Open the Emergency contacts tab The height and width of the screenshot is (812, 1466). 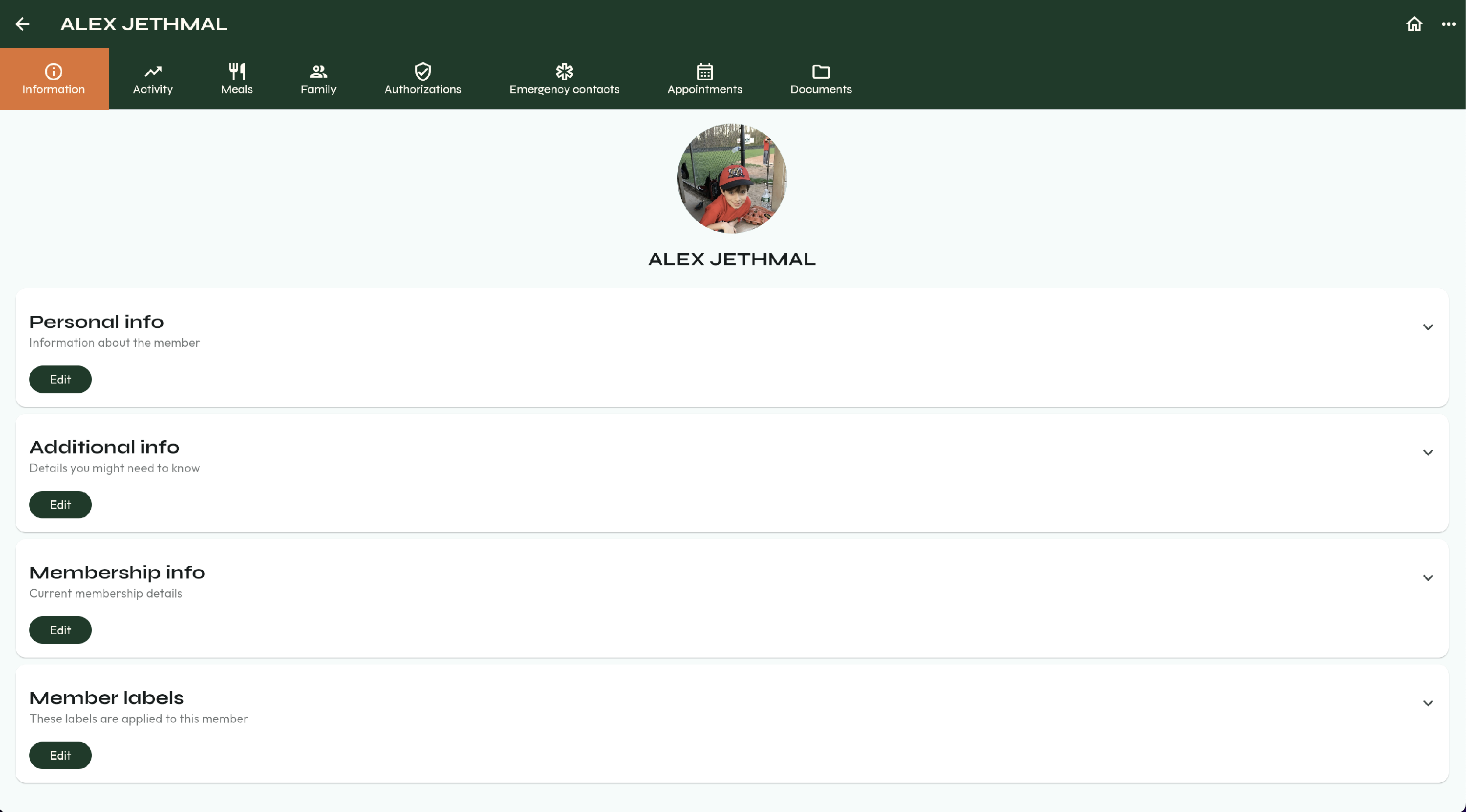point(564,79)
